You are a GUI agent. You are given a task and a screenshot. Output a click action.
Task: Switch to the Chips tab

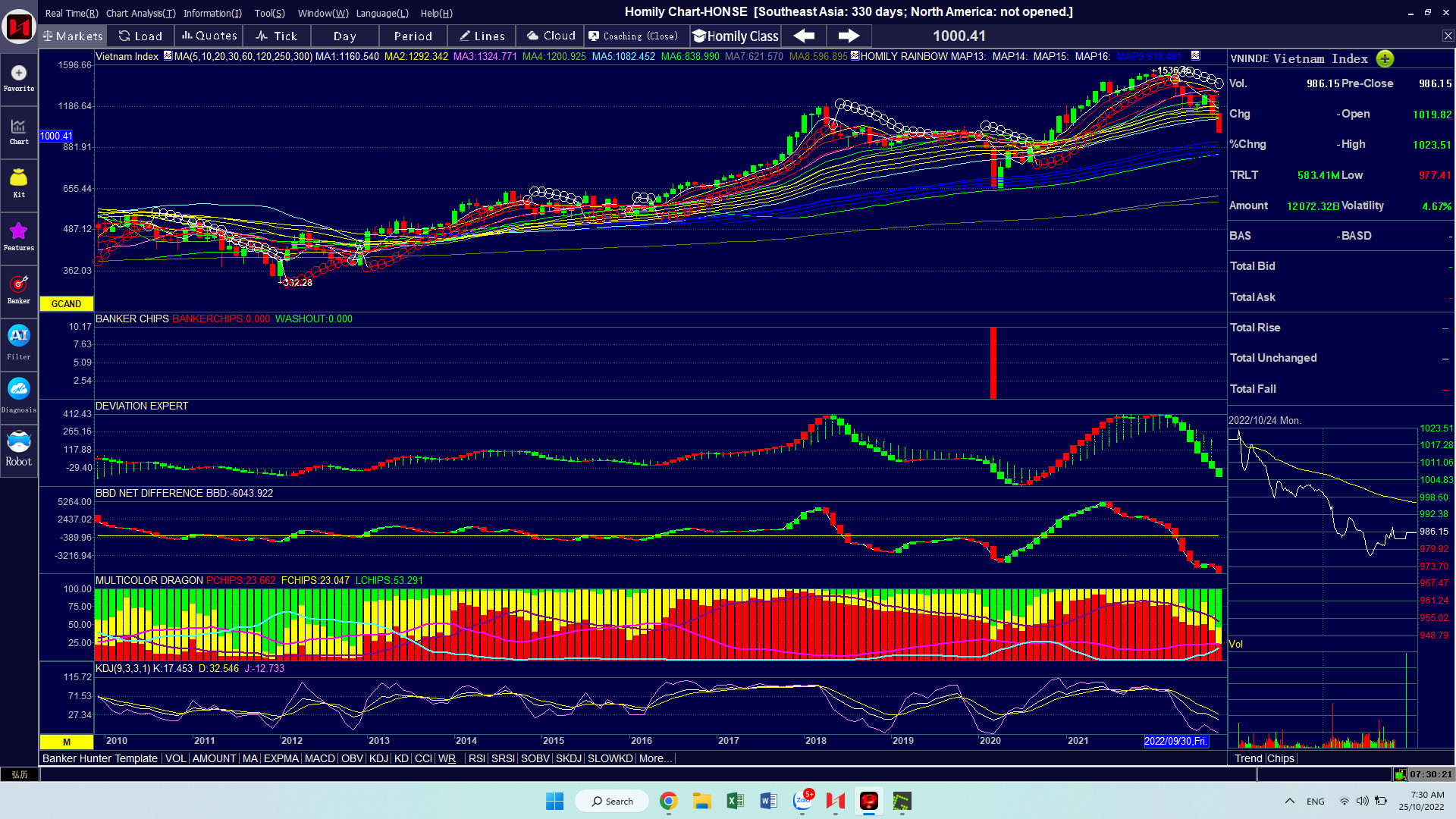(x=1281, y=758)
